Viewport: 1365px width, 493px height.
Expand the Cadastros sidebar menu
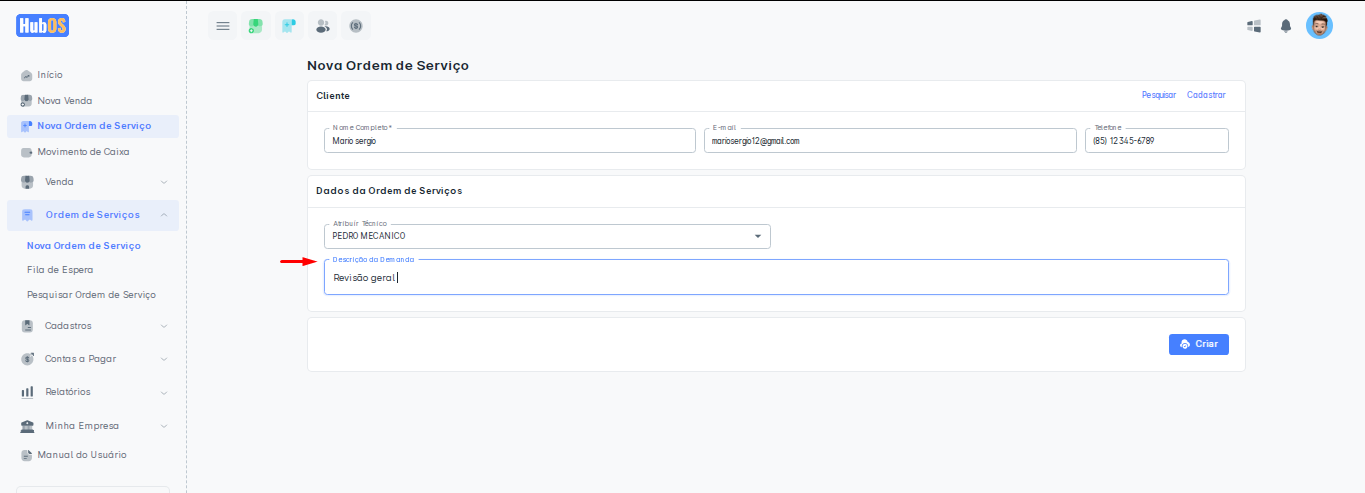click(x=92, y=326)
